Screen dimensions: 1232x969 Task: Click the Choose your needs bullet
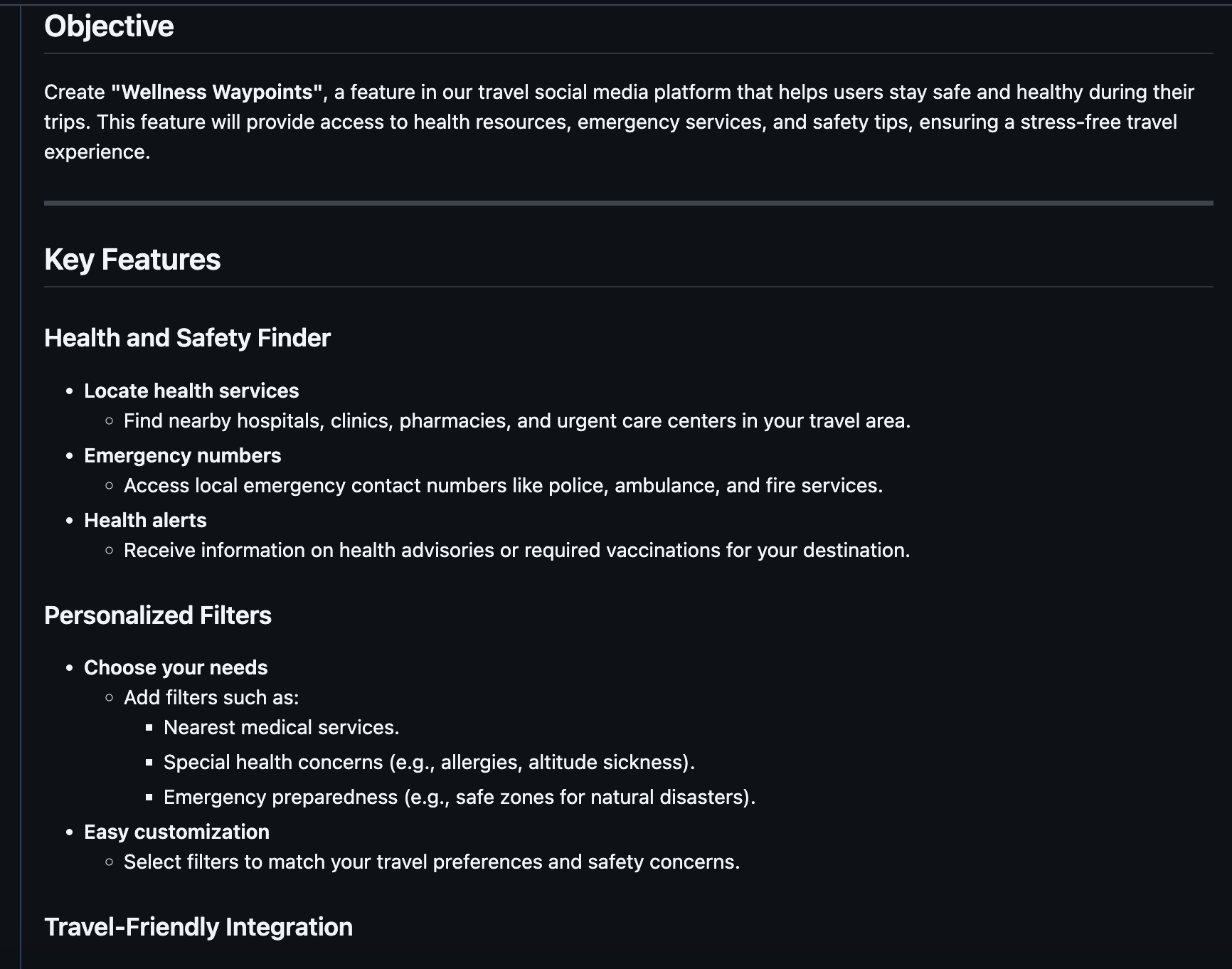click(x=176, y=667)
